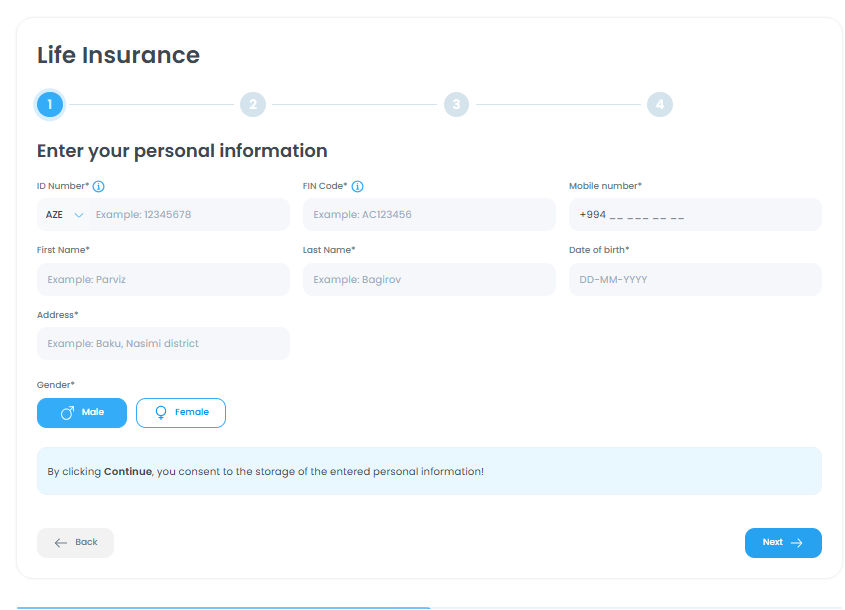Click the male symbol icon
845x610 pixels.
click(x=68, y=413)
